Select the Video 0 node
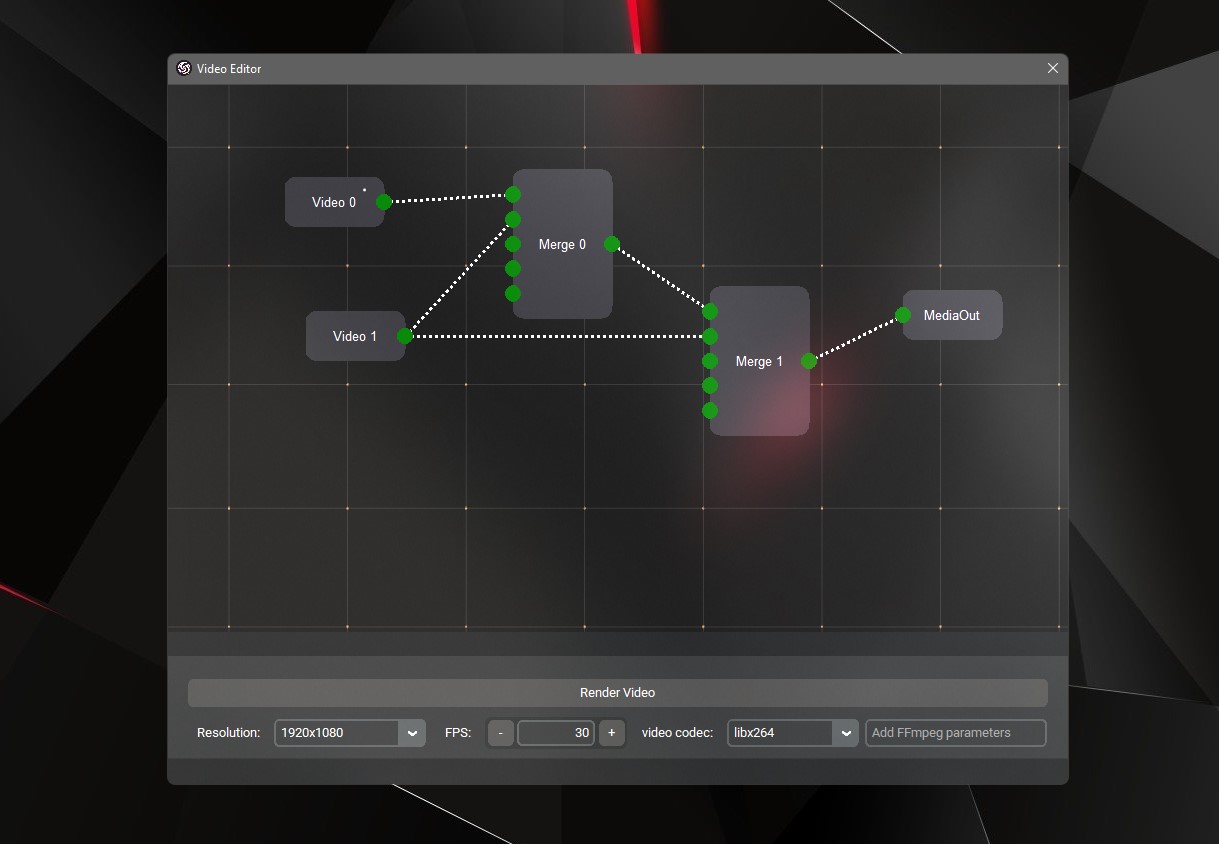 point(334,202)
